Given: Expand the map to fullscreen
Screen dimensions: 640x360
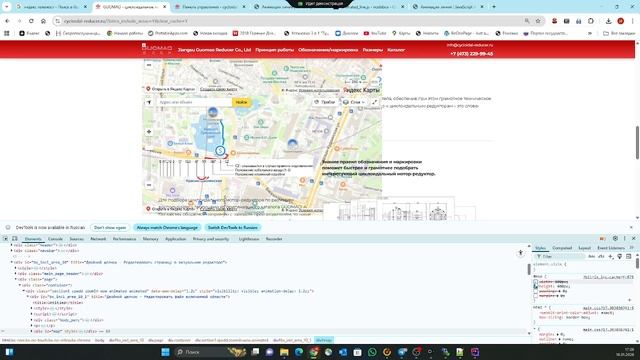Looking at the screenshot, I should pyautogui.click(x=375, y=102).
